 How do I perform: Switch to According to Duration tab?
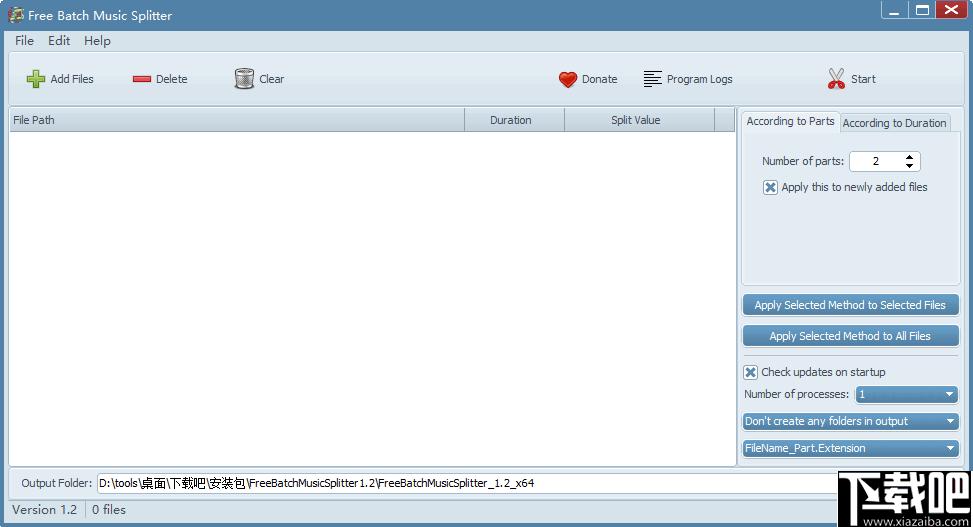pos(894,123)
